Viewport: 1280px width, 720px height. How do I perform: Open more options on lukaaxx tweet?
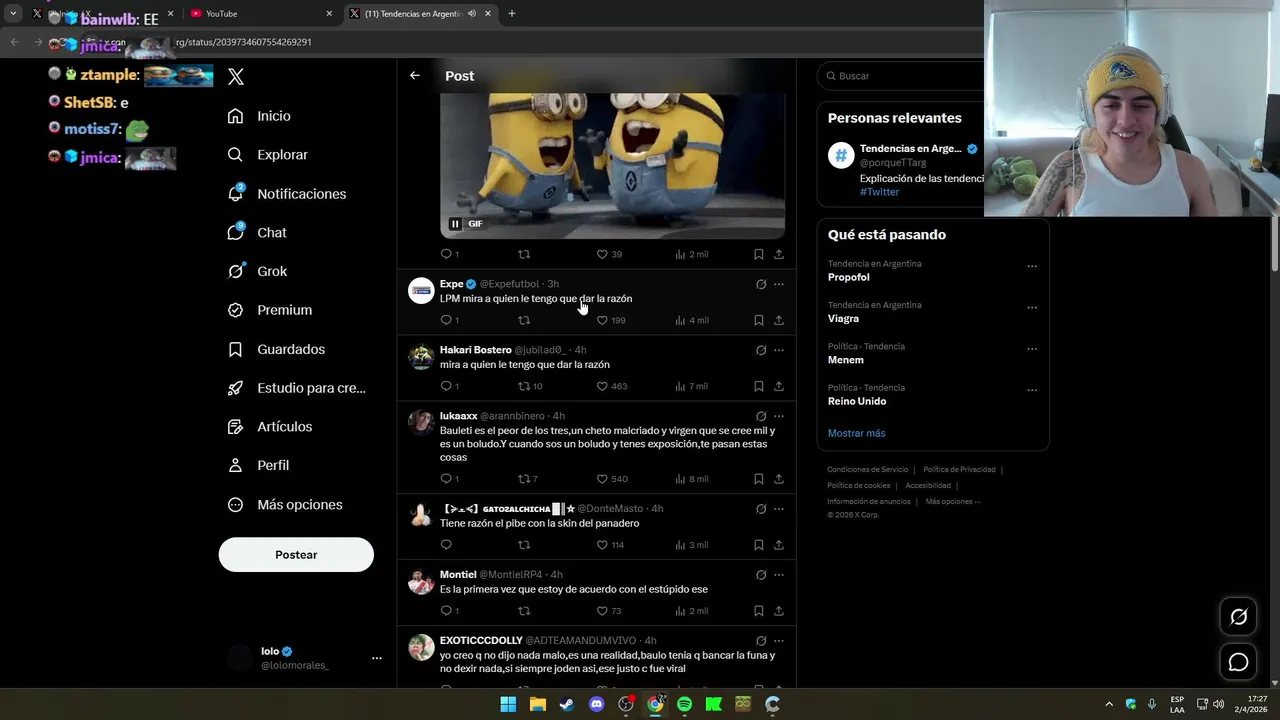(x=779, y=416)
